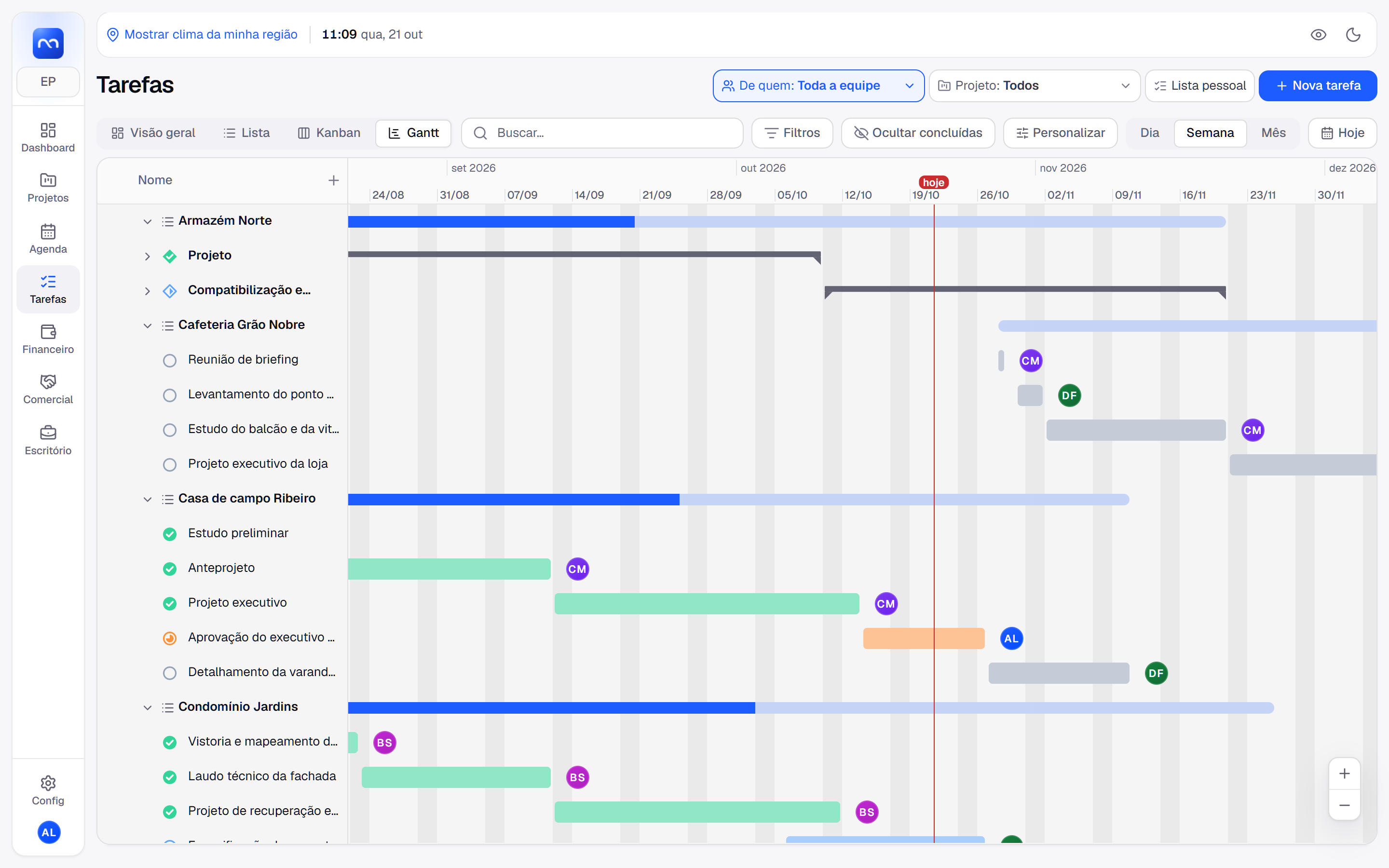Open Personalizar options
The image size is (1389, 868).
point(1060,133)
